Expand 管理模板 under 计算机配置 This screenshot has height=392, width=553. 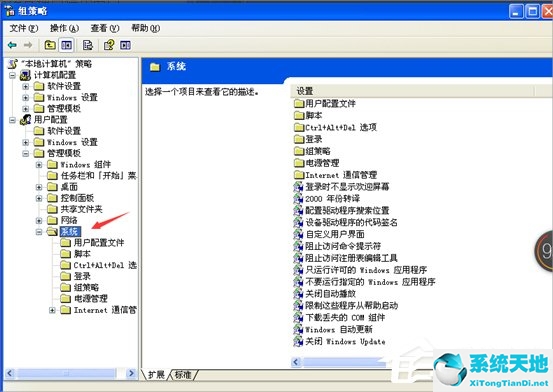[x=25, y=109]
